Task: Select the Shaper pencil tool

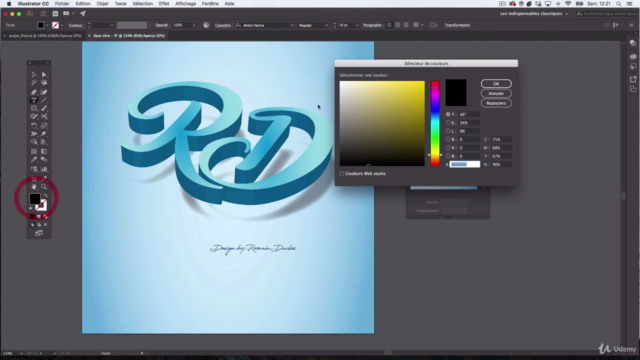Action: pyautogui.click(x=34, y=117)
